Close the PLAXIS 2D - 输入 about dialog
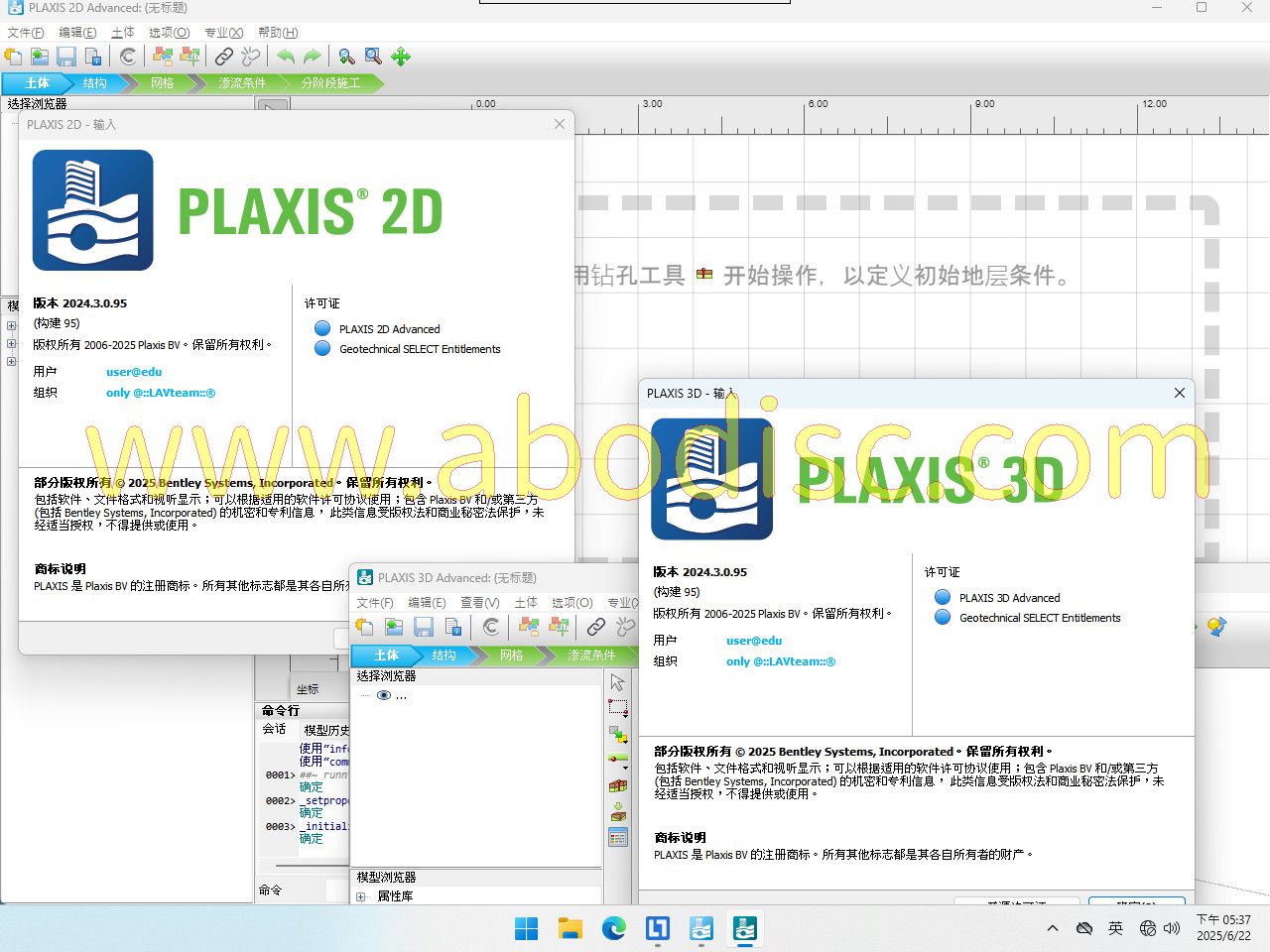 pos(560,124)
